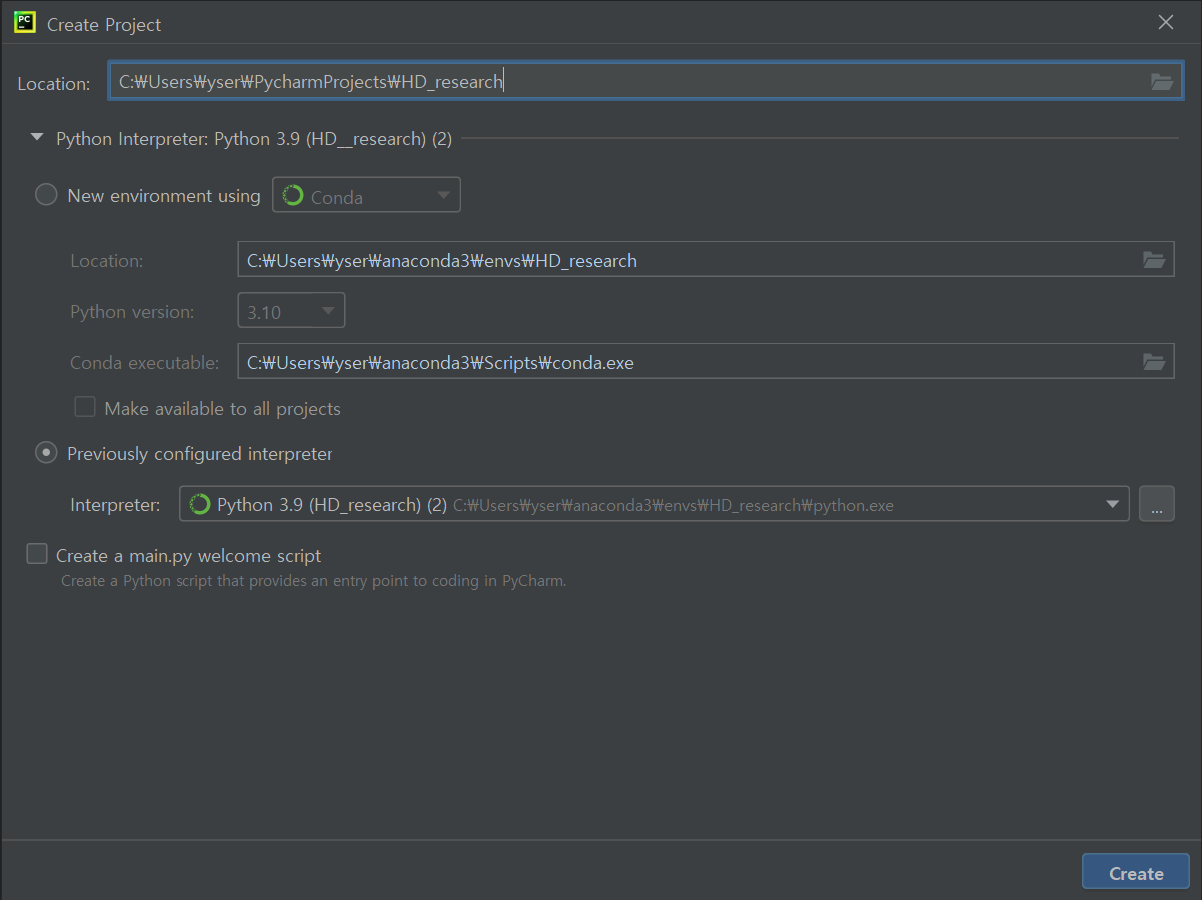Click the welcome script description text
The image size is (1202, 900).
(314, 580)
